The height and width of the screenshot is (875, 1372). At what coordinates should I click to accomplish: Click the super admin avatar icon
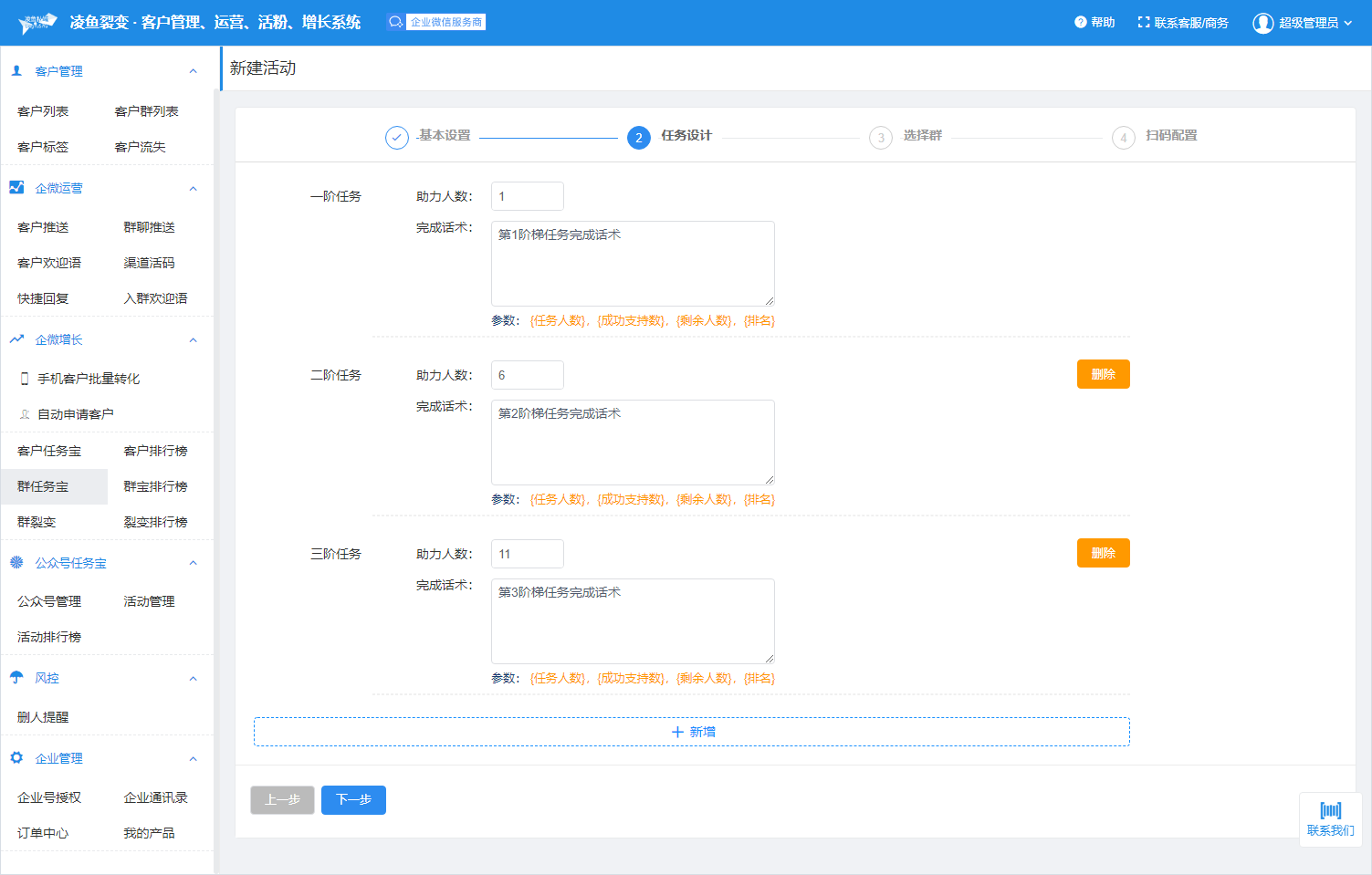point(1262,23)
